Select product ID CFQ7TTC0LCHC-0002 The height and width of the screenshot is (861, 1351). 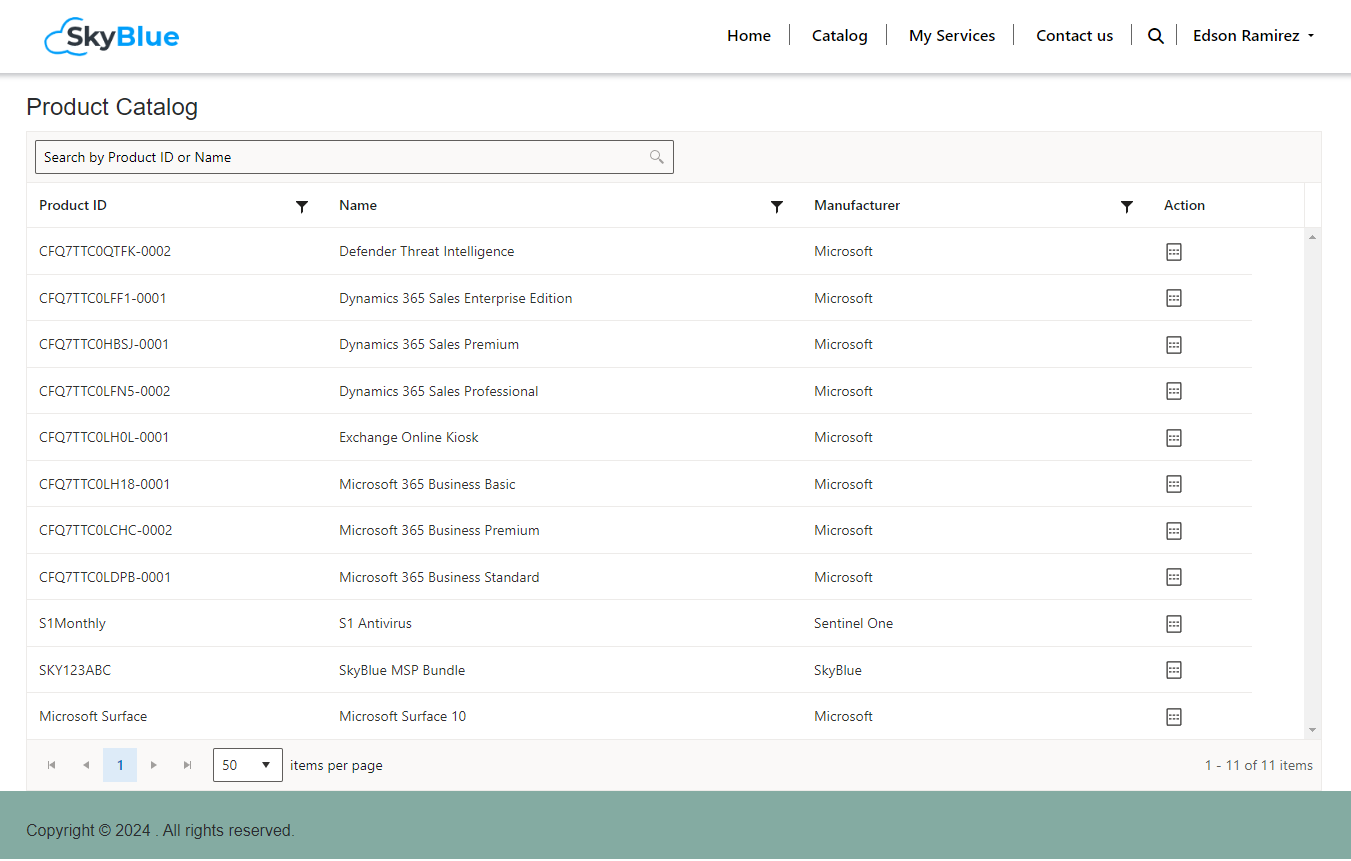click(x=106, y=531)
